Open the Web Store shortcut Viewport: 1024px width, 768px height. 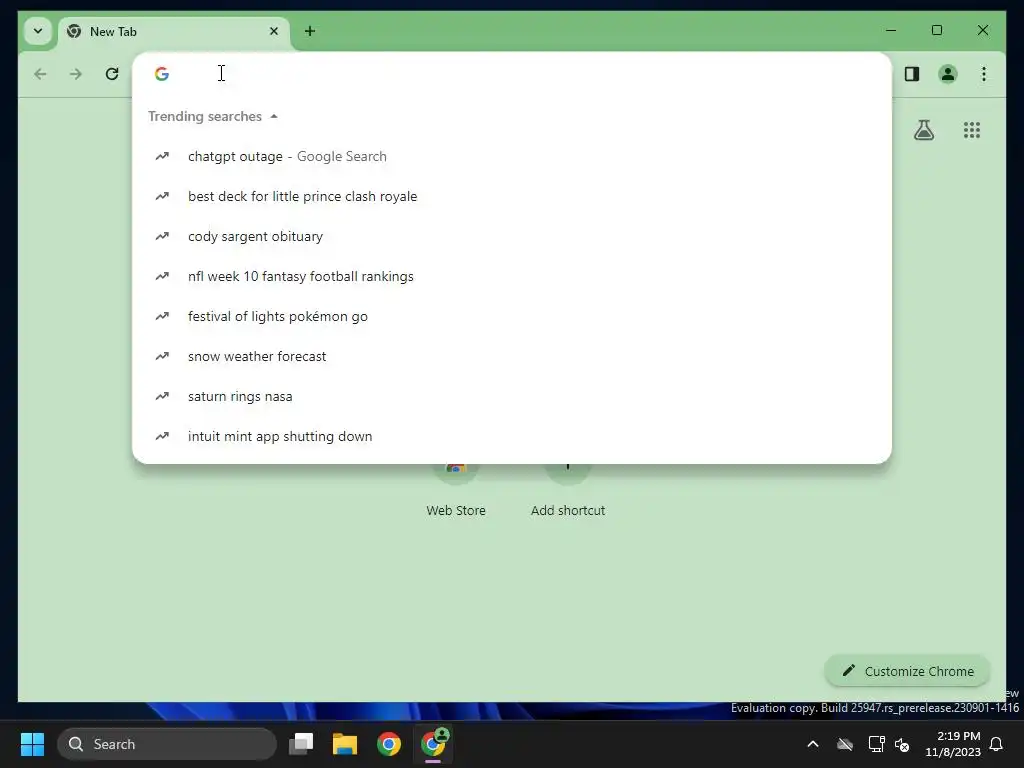pyautogui.click(x=456, y=490)
